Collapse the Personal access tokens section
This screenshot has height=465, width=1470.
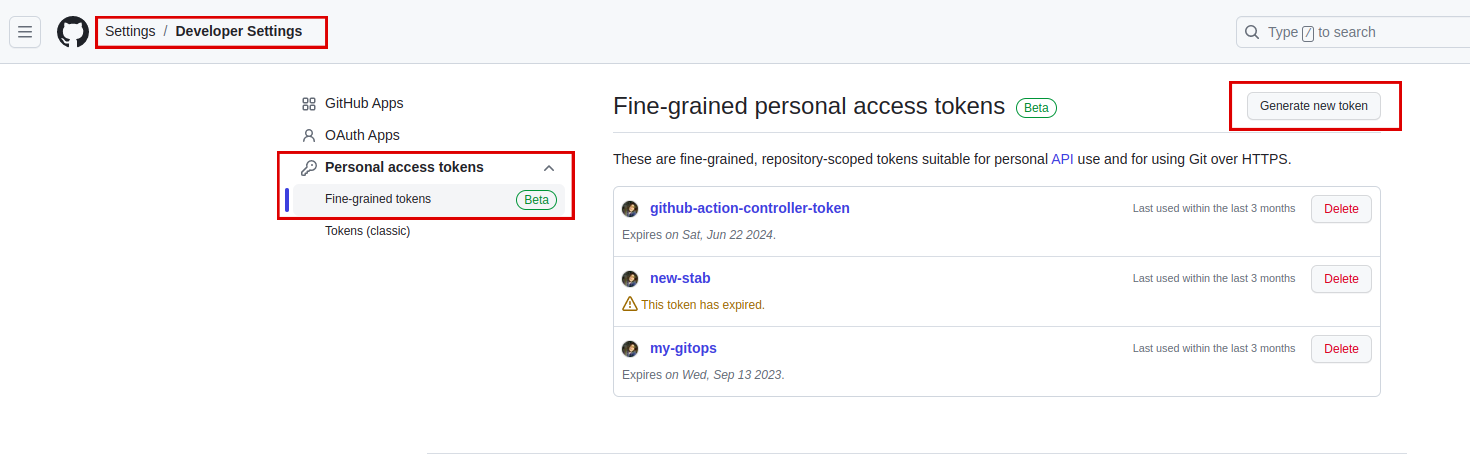tap(549, 168)
